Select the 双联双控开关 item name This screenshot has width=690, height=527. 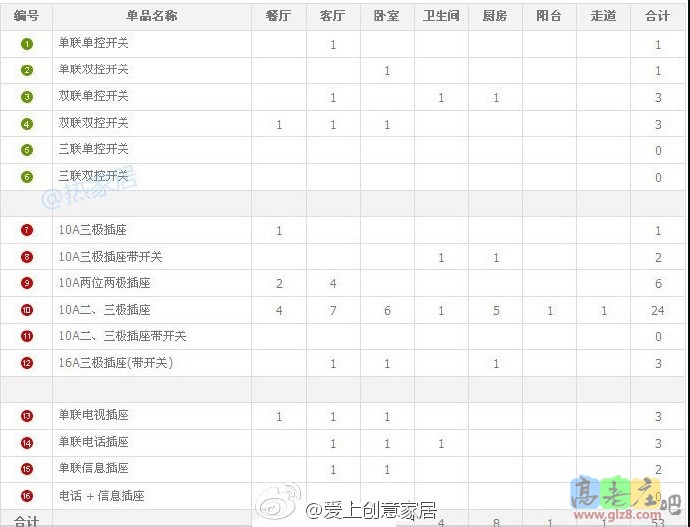click(x=93, y=123)
